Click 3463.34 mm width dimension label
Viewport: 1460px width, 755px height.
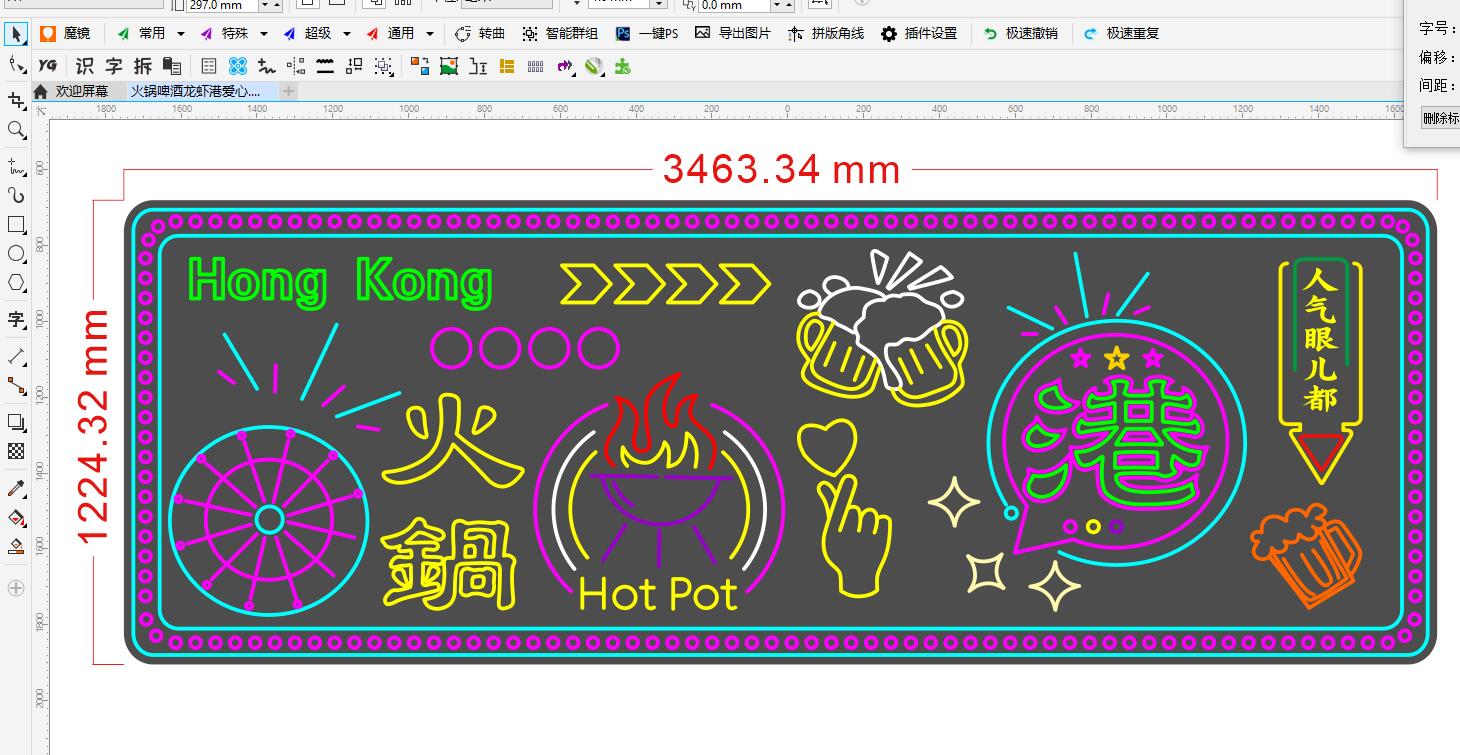click(x=782, y=170)
